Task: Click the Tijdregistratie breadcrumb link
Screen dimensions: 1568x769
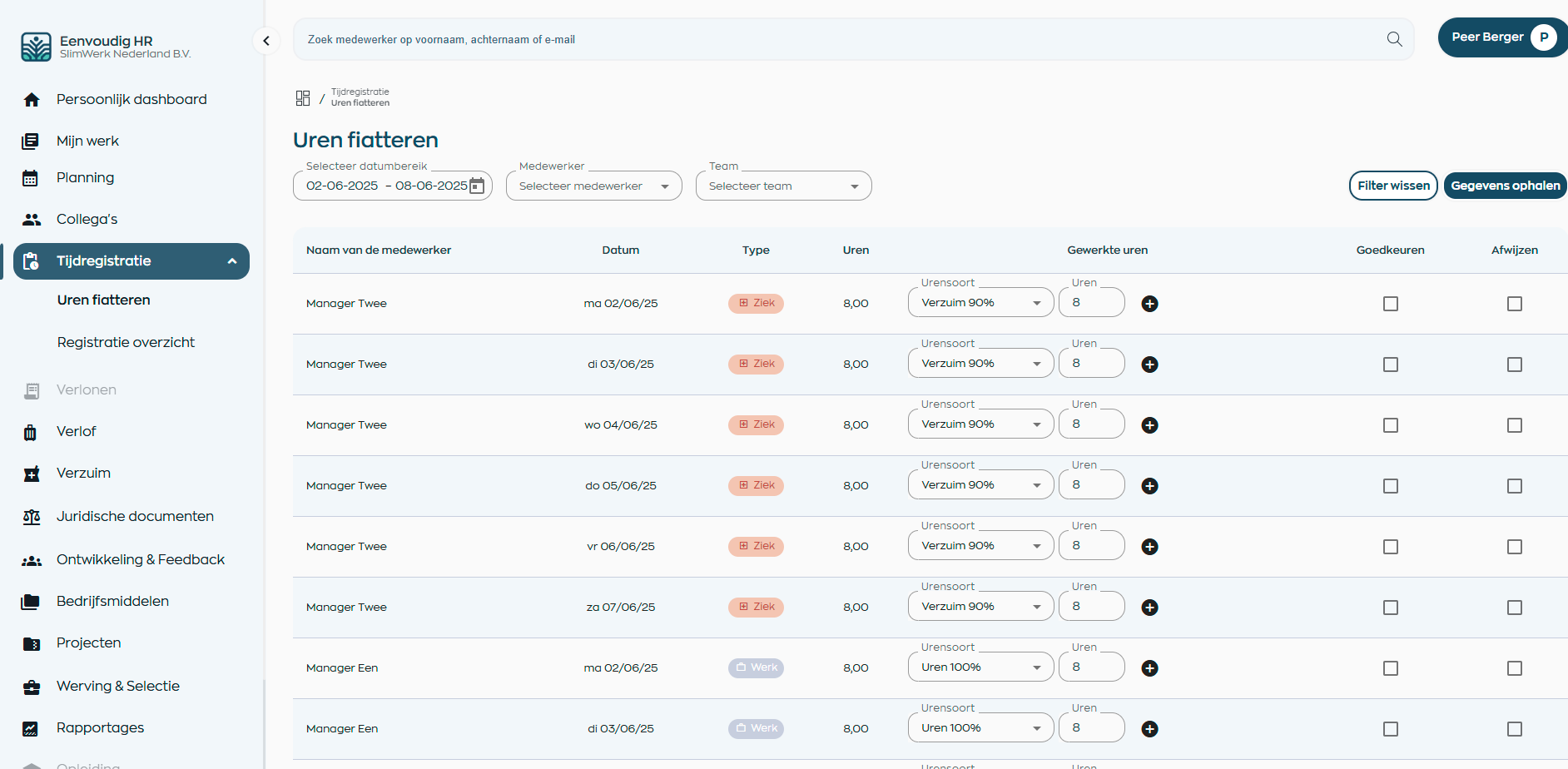Action: click(x=360, y=92)
